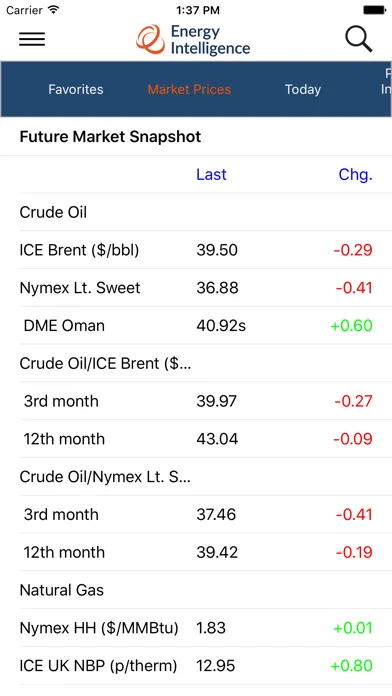Expand Crude Oil/ICE Brent section header

point(196,363)
